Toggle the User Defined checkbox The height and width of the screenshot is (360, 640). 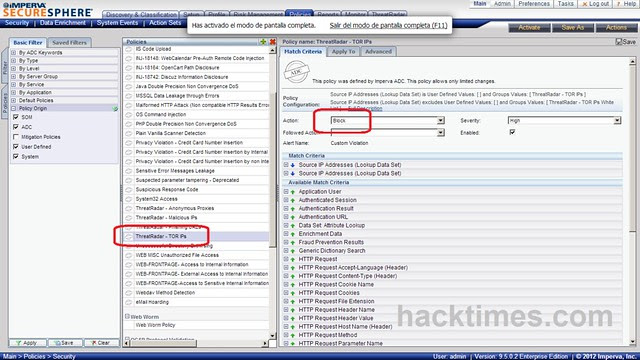tap(16, 147)
